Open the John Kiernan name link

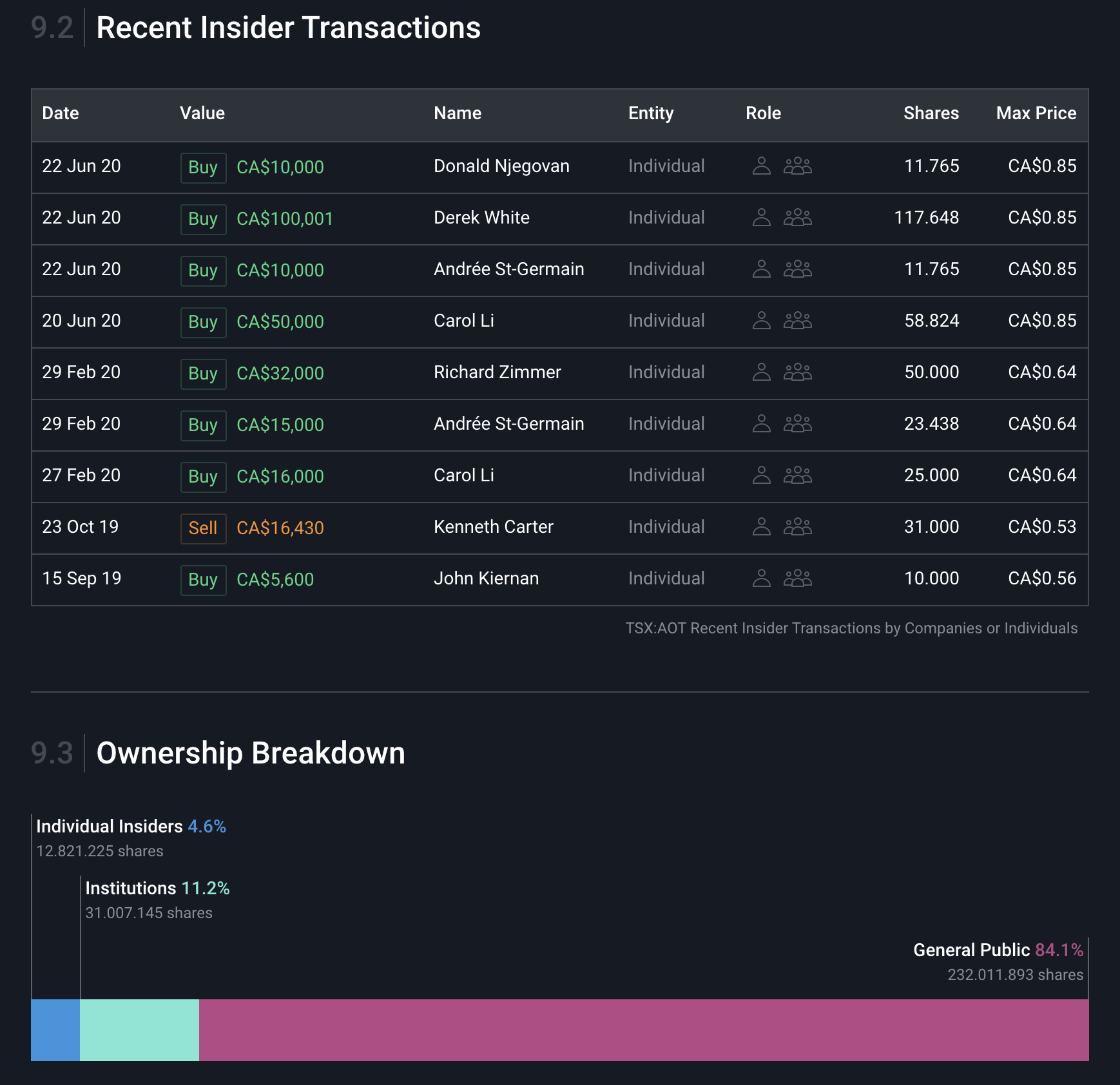(x=487, y=579)
